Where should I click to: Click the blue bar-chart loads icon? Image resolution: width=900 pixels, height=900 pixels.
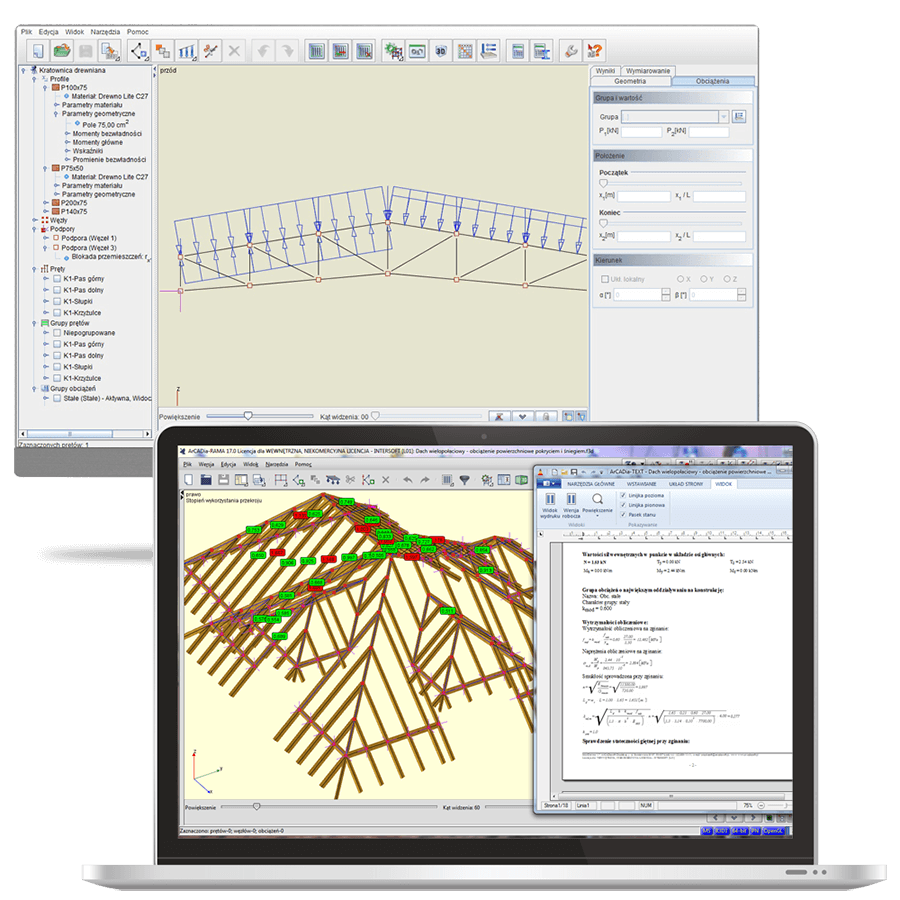(x=187, y=51)
